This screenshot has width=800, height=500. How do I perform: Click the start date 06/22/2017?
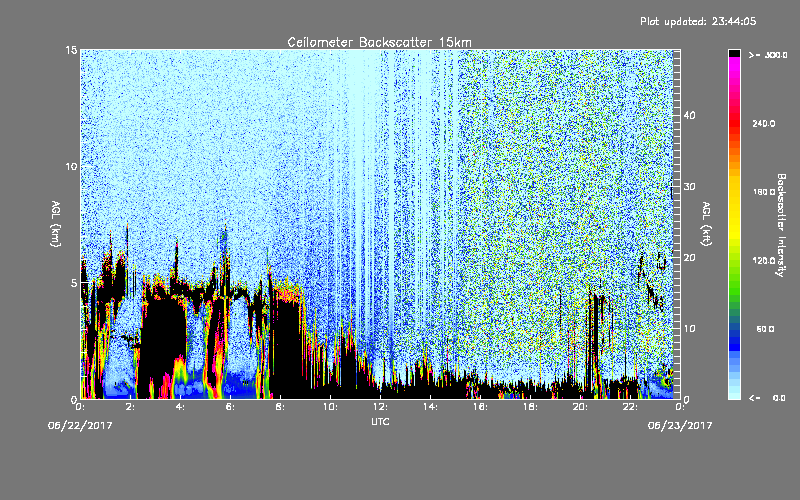coord(80,425)
